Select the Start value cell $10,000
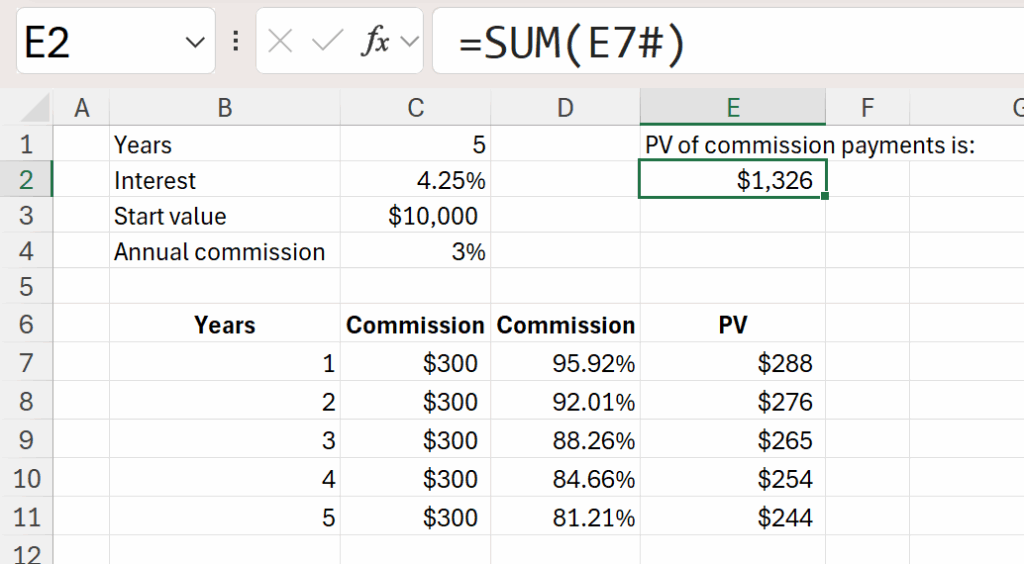 [x=415, y=216]
